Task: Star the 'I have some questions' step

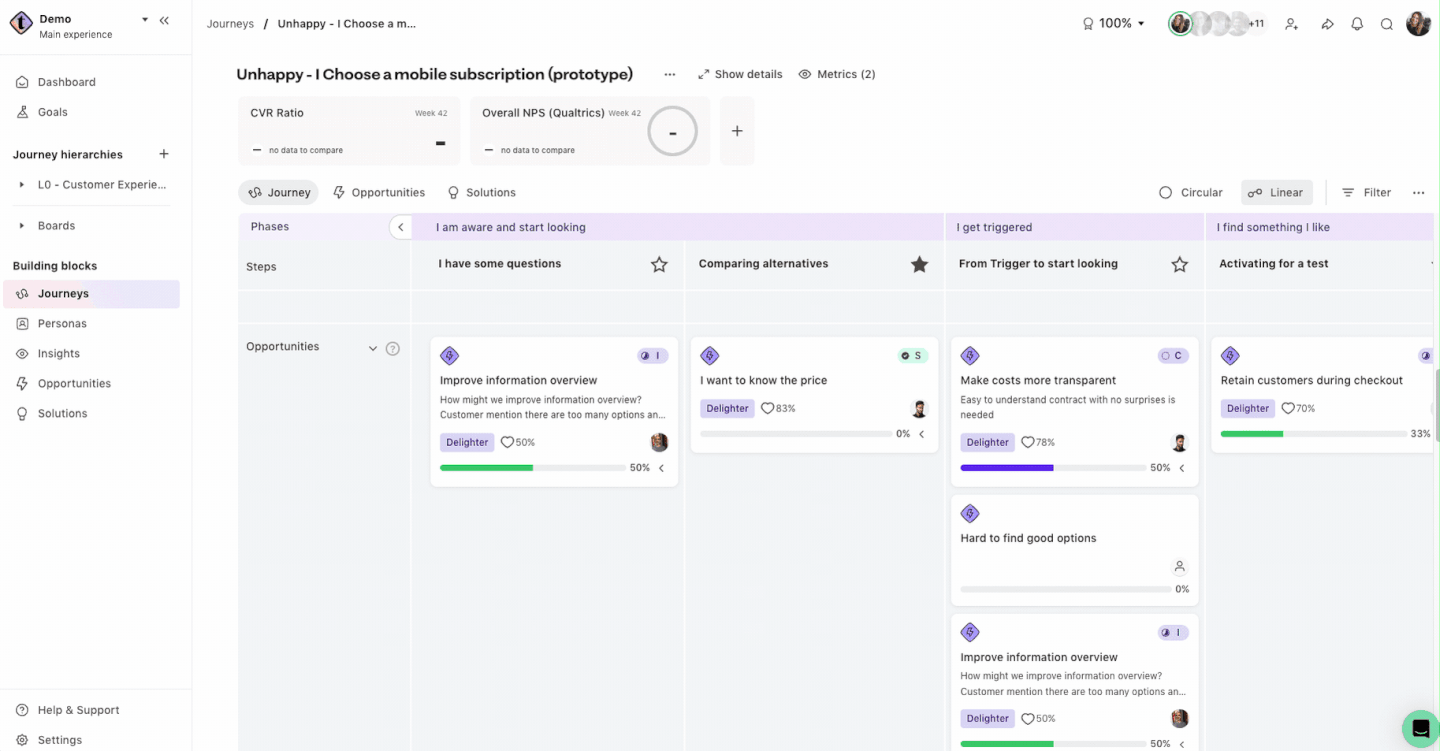Action: pyautogui.click(x=659, y=265)
